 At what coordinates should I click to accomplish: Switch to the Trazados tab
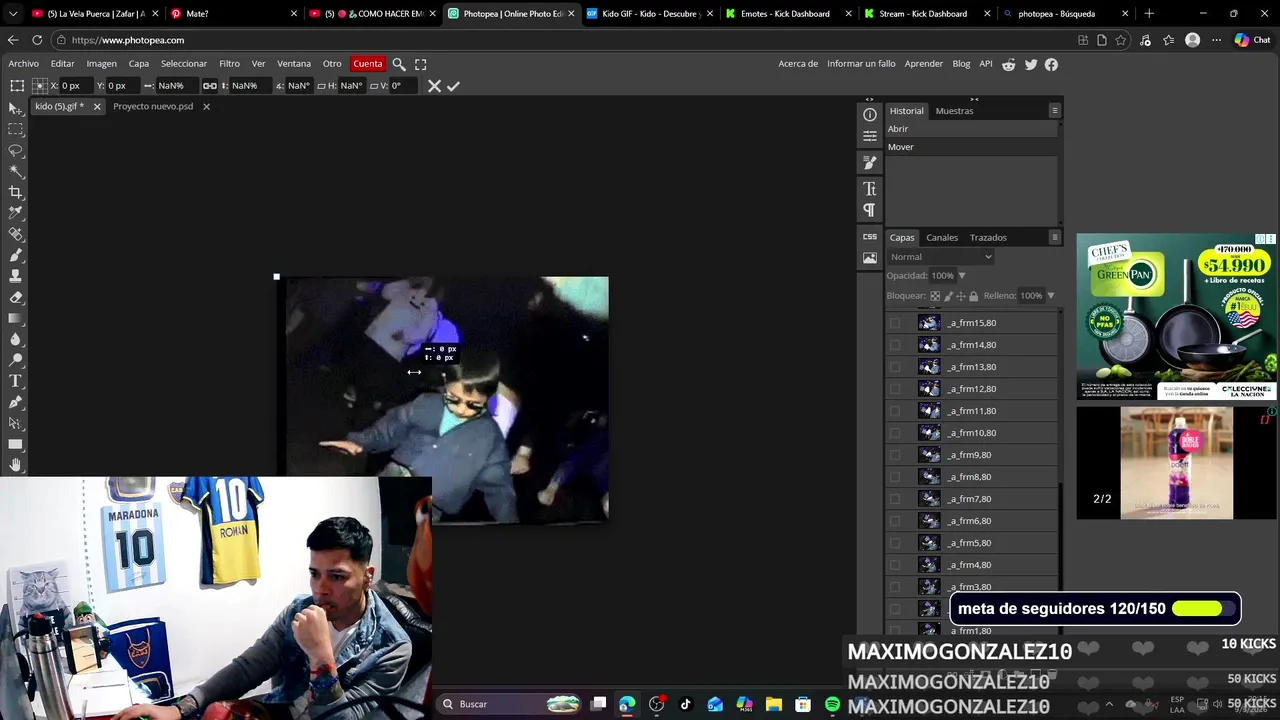[x=988, y=238]
